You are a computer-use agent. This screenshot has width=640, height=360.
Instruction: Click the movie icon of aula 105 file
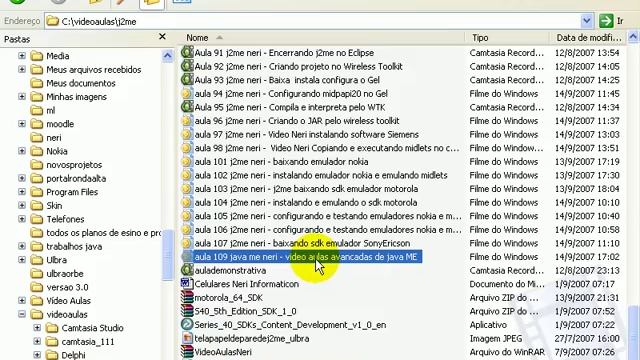point(187,216)
